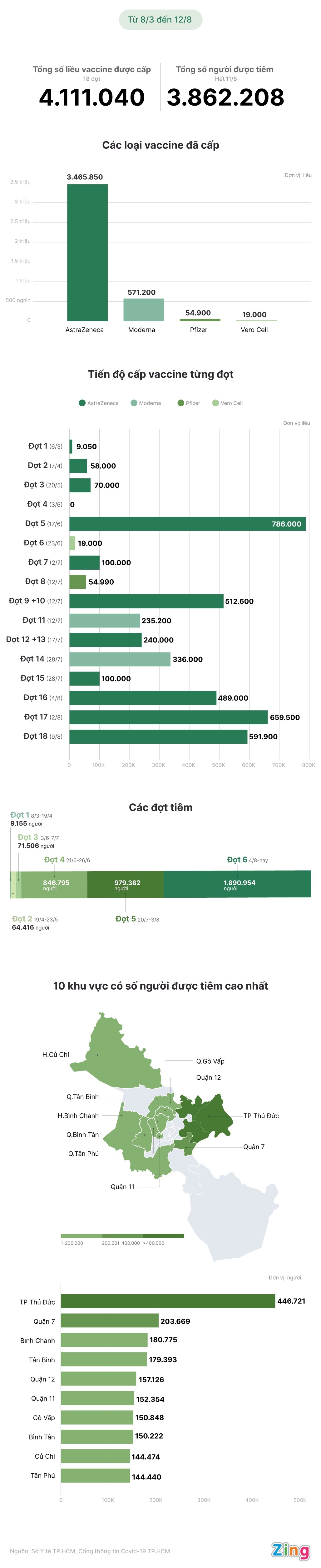Select the Moderna bar showing 571.200
321x1568 pixels.
[x=143, y=309]
